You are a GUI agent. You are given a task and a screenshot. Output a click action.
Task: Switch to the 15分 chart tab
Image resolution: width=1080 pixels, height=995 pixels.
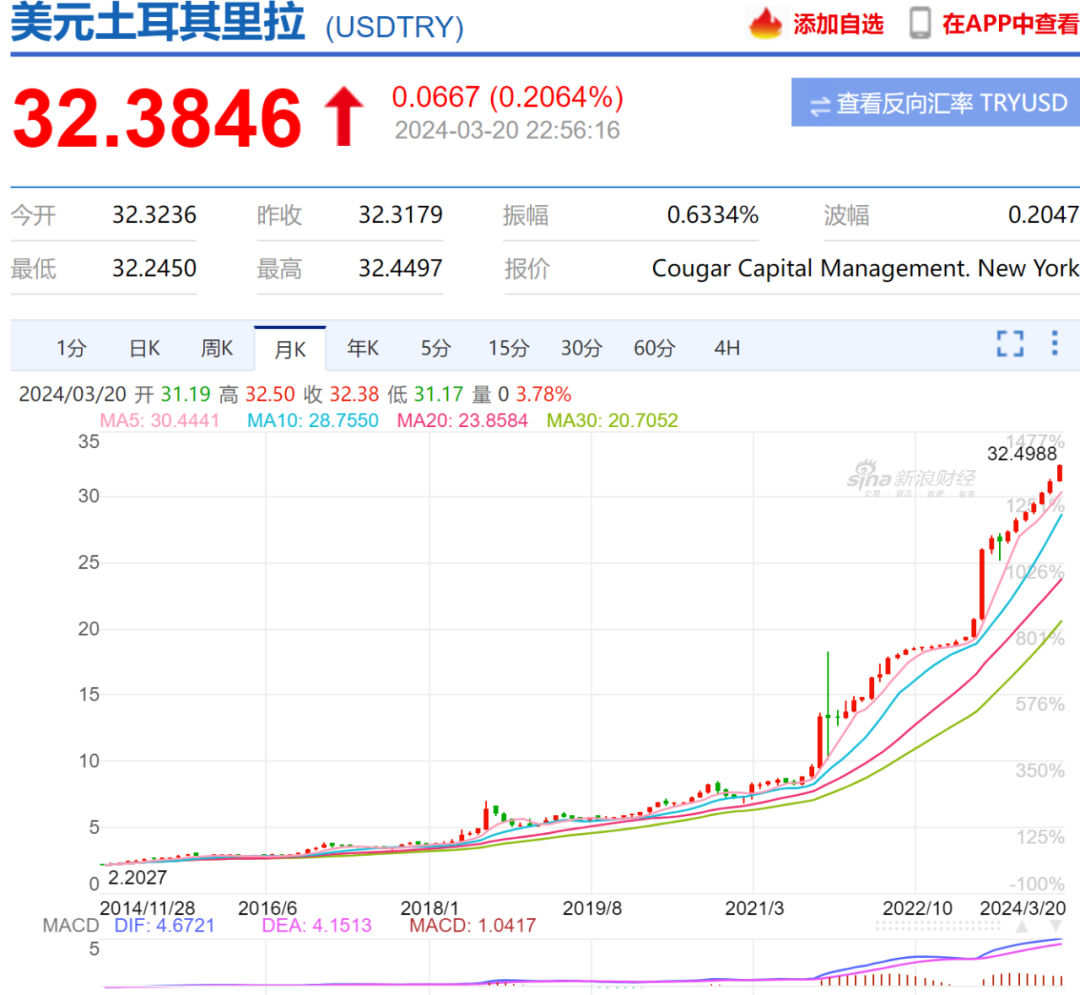point(508,348)
